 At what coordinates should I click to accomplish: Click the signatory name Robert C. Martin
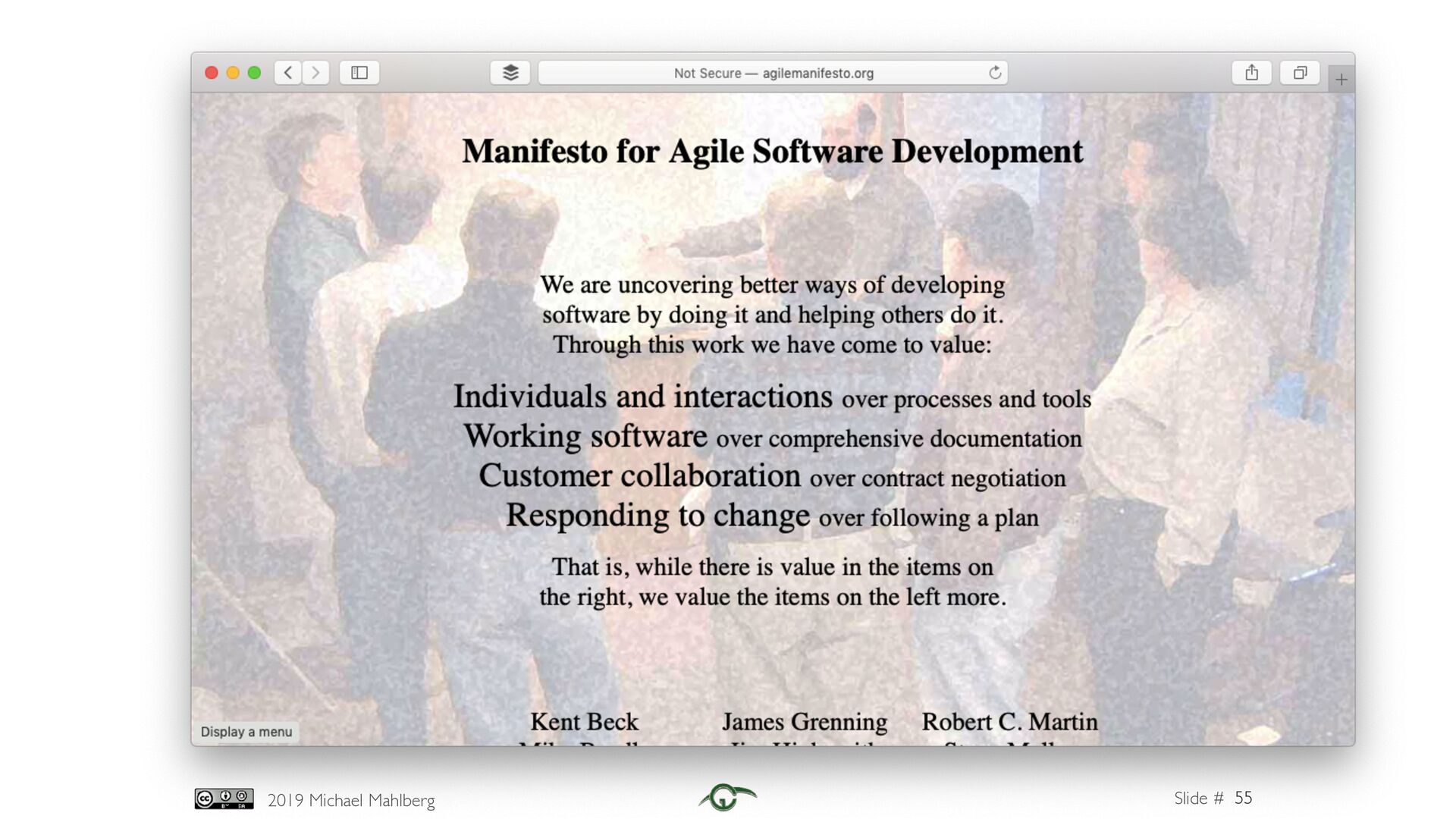tap(1009, 721)
